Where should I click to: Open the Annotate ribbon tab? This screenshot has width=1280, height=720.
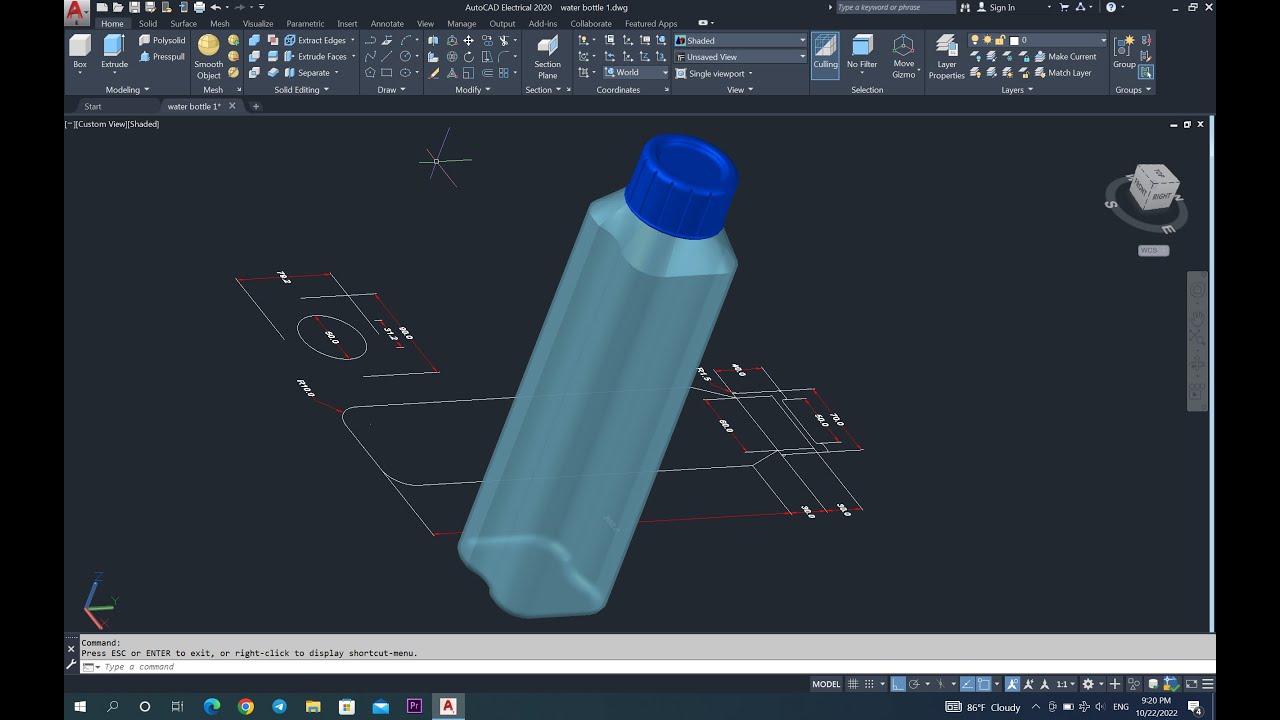click(x=387, y=23)
